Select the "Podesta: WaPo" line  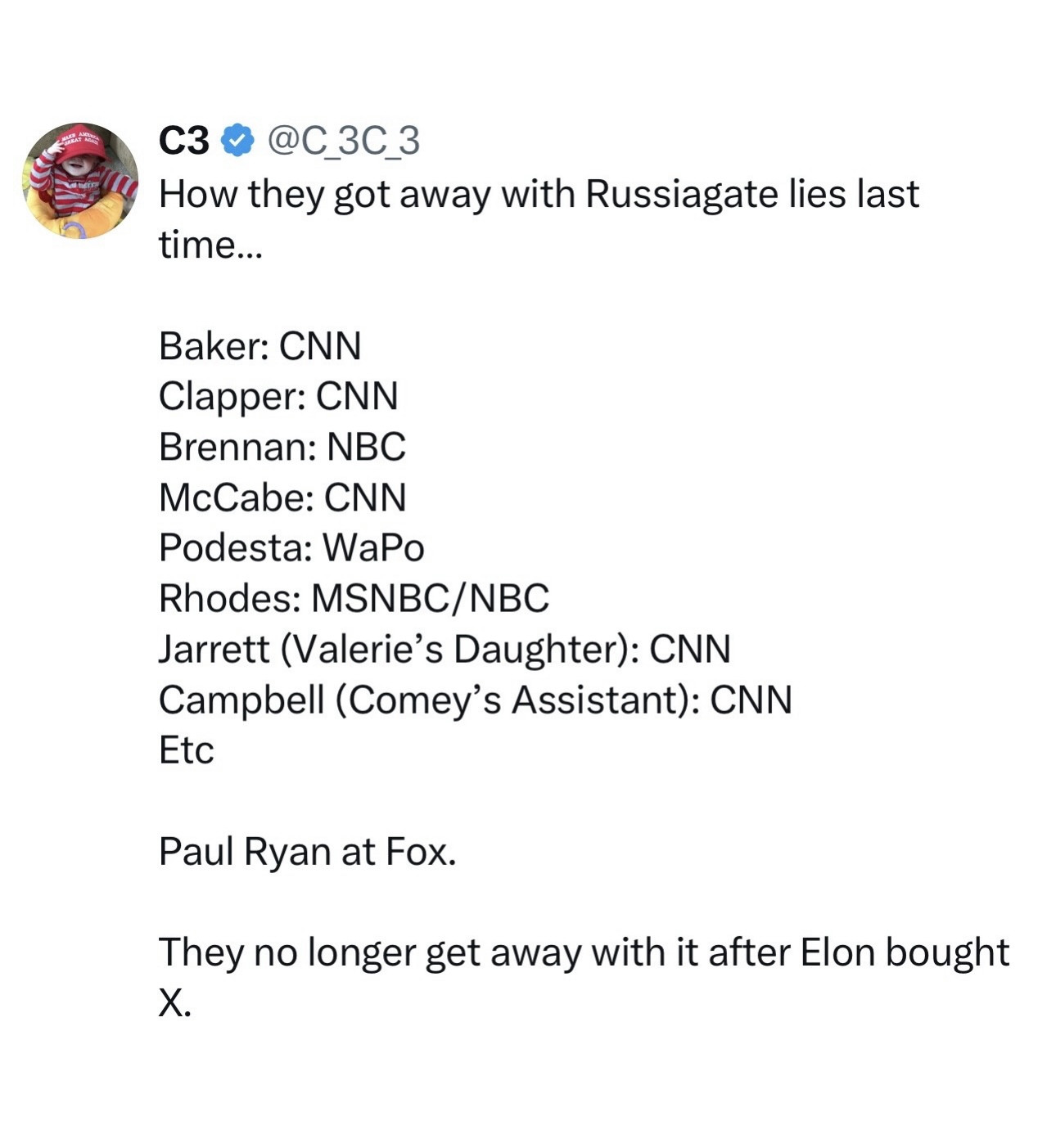[x=291, y=548]
